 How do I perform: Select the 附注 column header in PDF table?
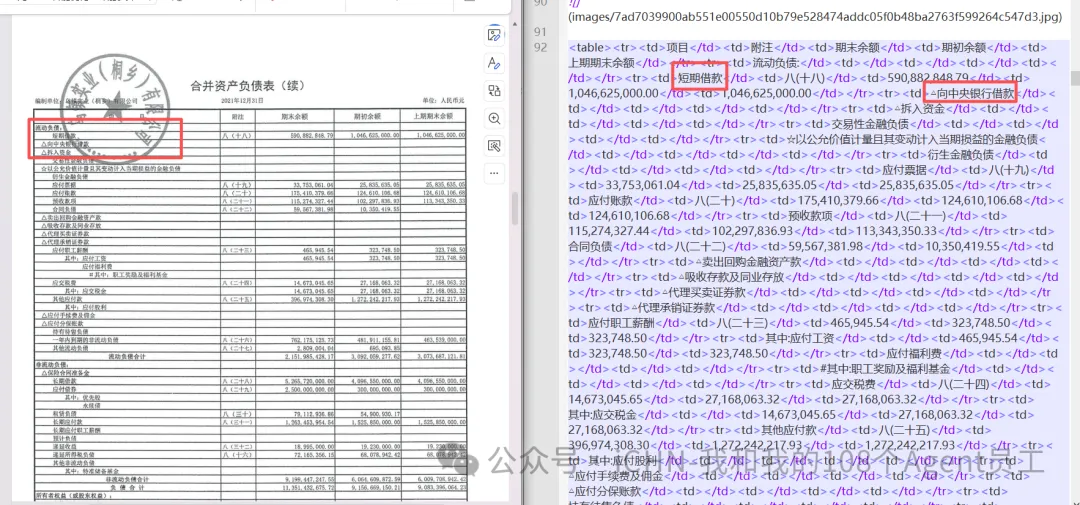pos(239,116)
